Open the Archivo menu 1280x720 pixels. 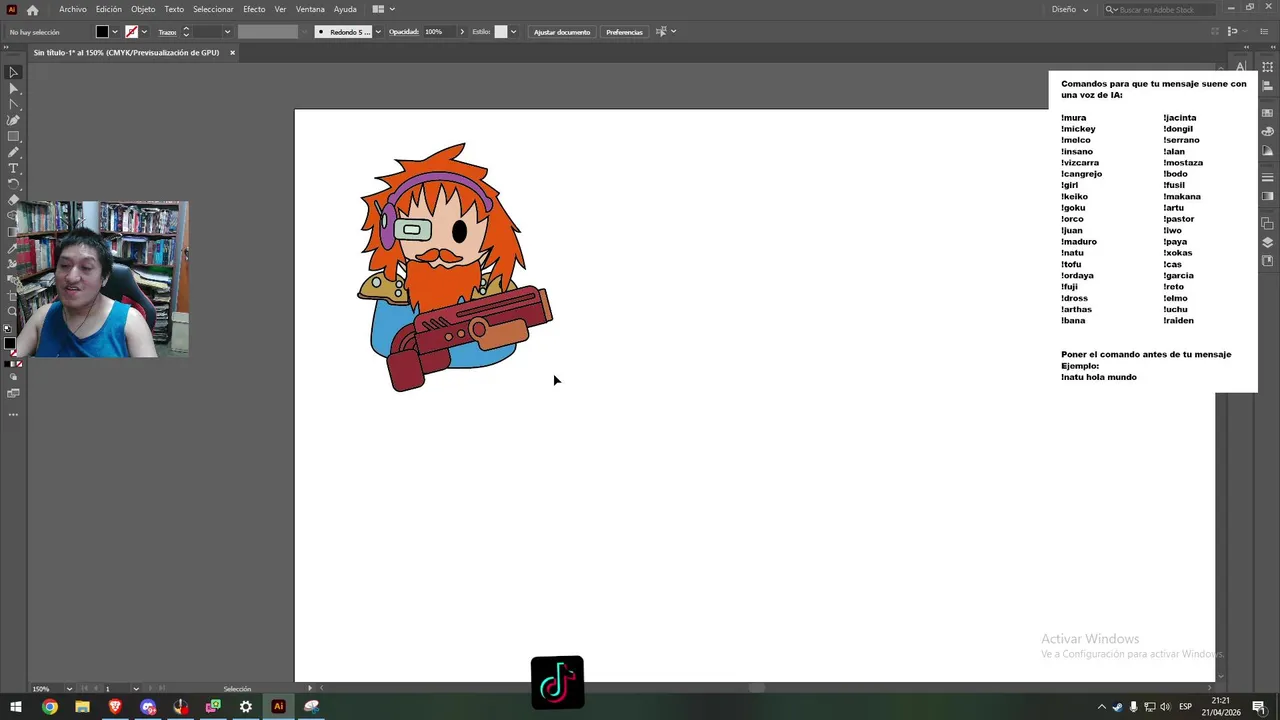click(72, 9)
